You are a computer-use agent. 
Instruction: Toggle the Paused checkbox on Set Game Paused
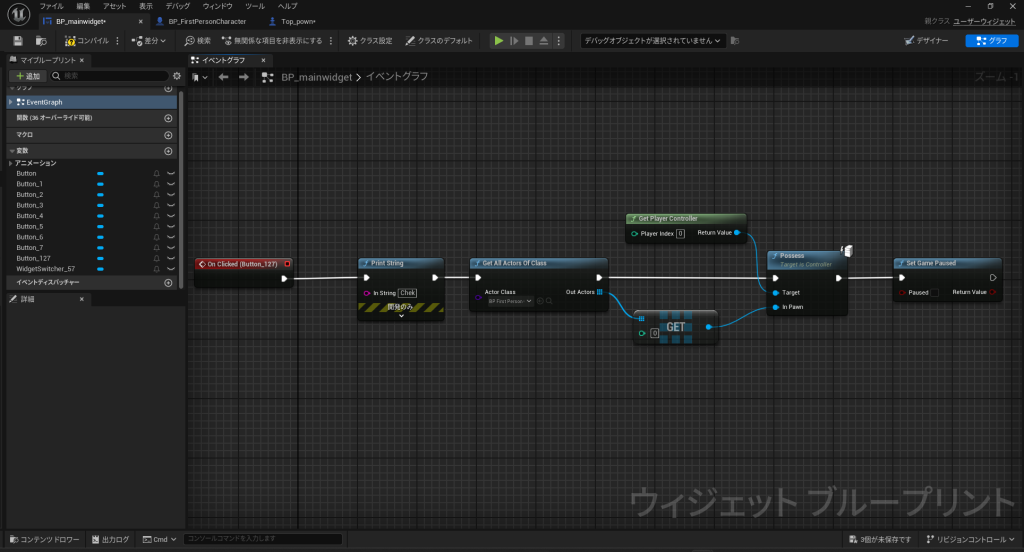934,293
